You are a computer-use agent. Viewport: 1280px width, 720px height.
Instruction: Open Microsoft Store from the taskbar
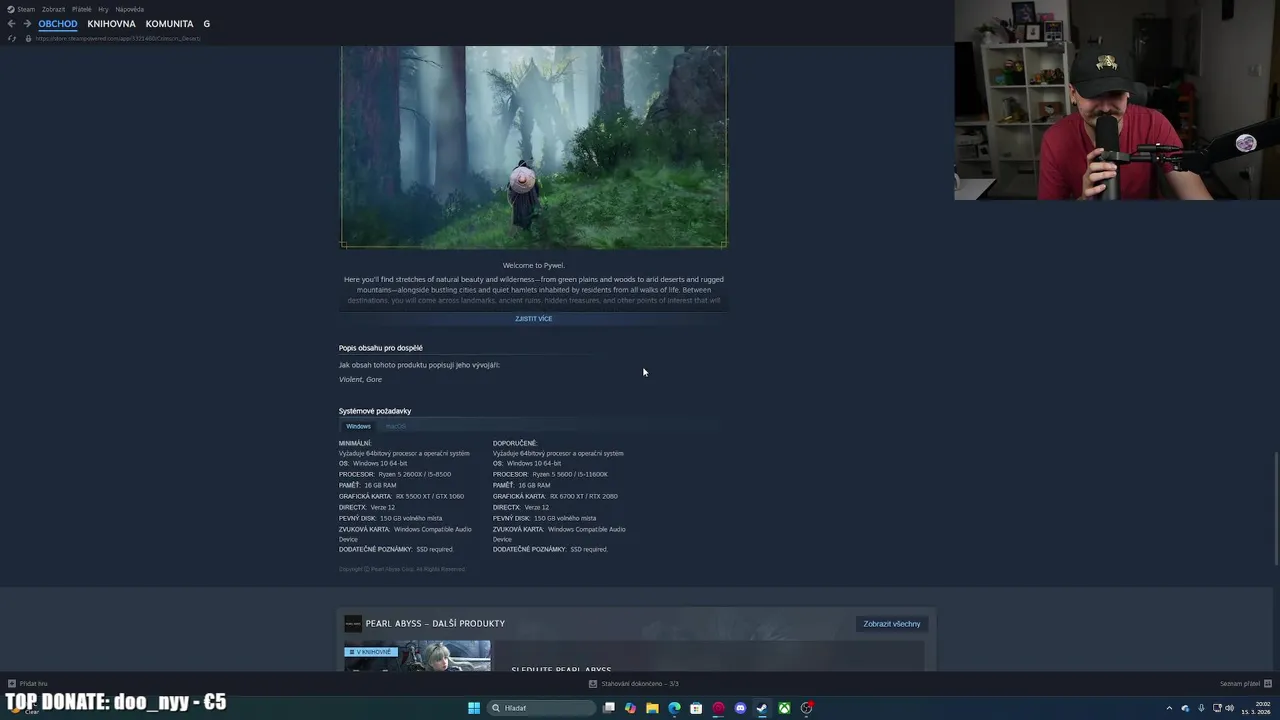pos(696,708)
